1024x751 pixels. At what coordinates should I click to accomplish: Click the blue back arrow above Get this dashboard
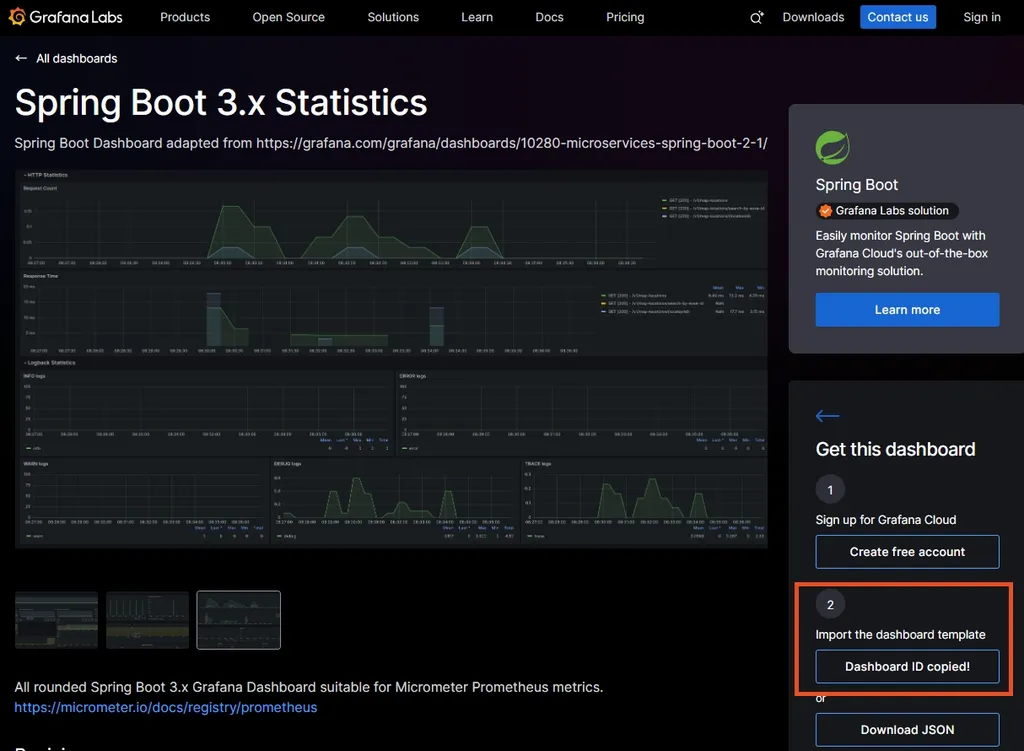(x=827, y=416)
